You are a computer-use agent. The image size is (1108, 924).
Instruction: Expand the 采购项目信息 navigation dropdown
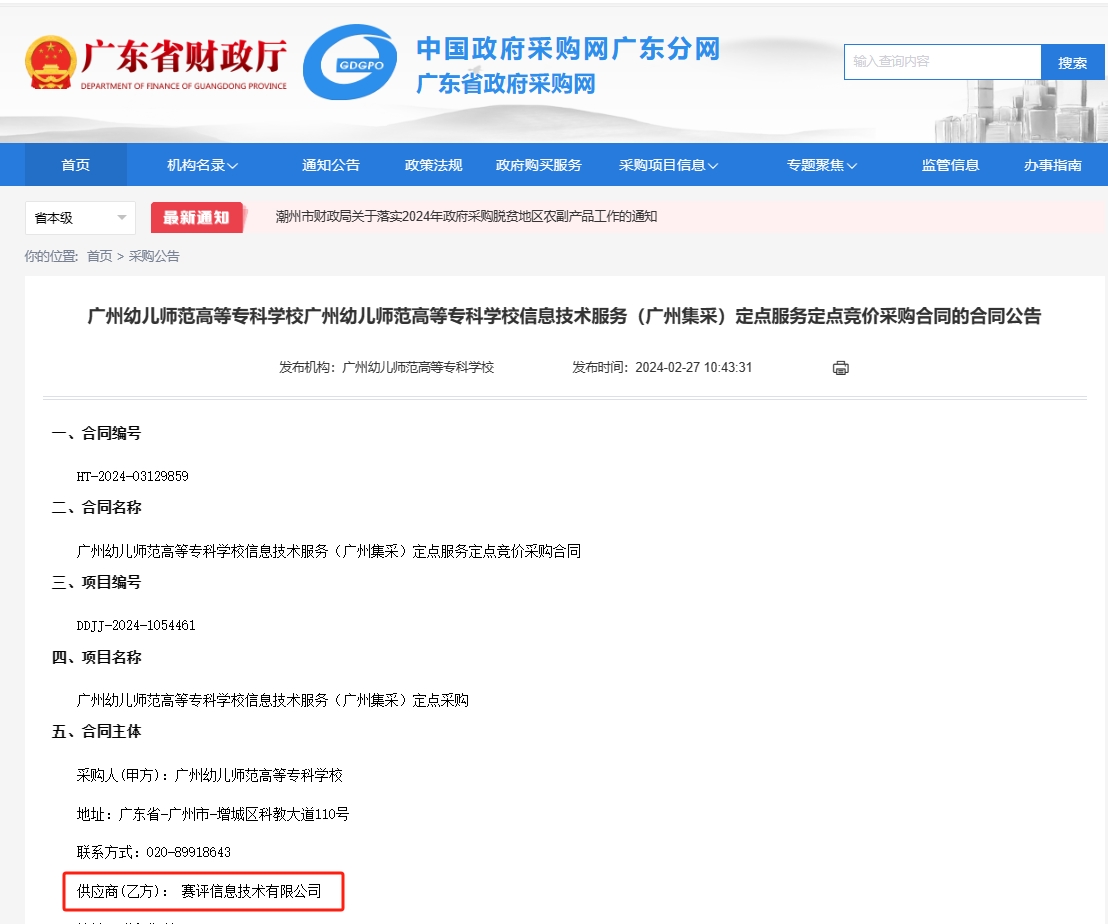point(668,165)
